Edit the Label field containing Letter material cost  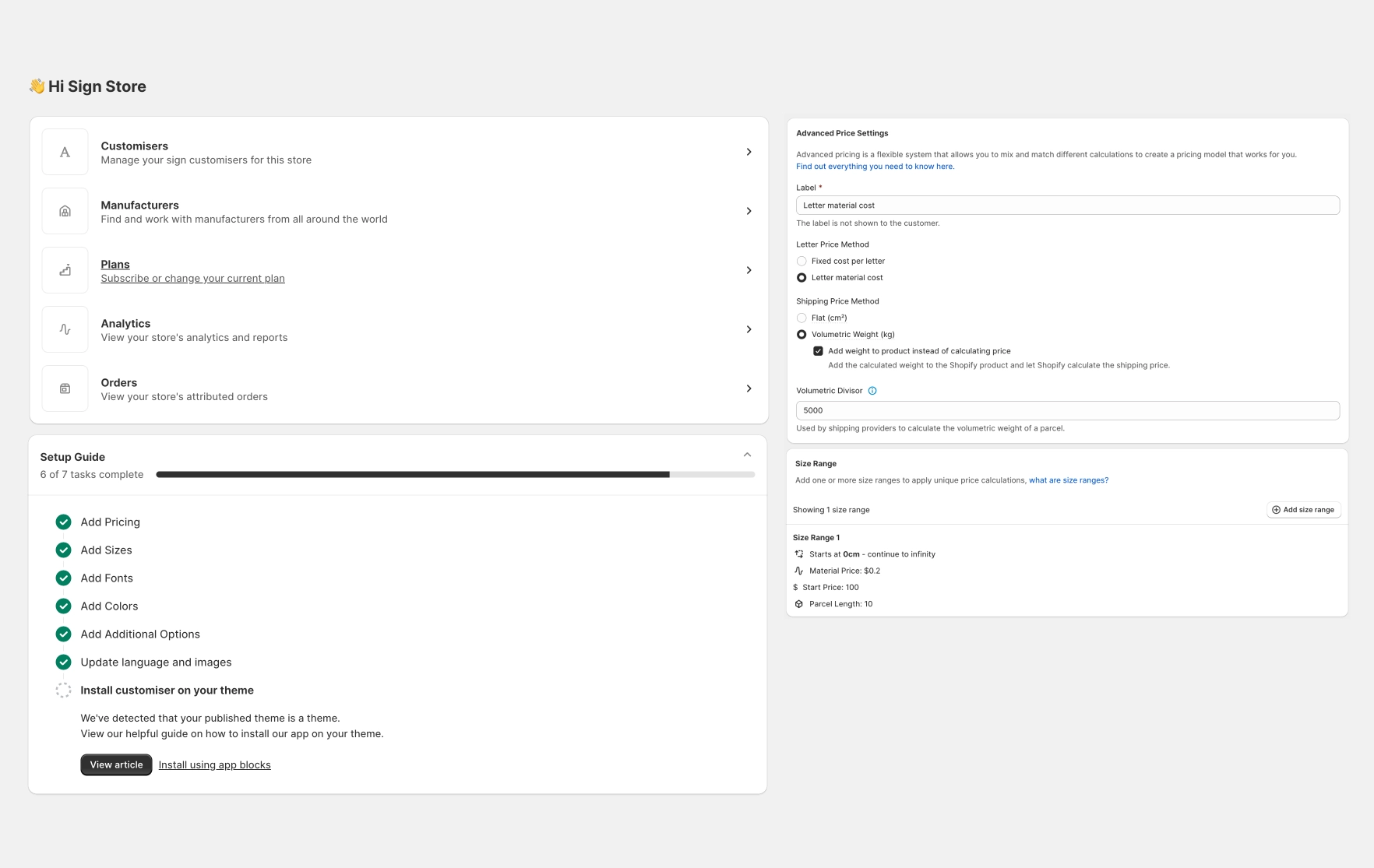pyautogui.click(x=1067, y=205)
